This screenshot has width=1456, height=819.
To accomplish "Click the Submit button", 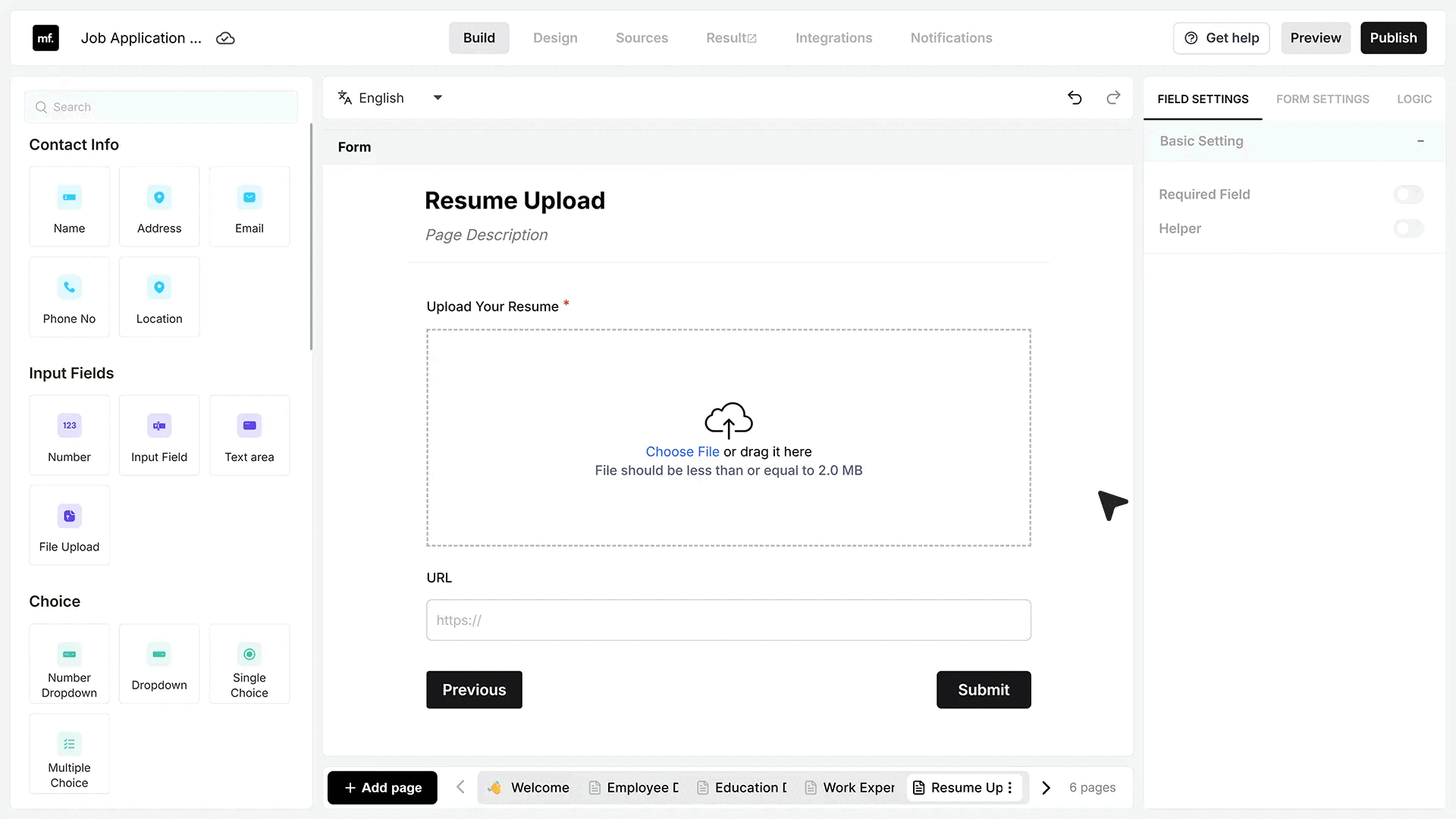I will [984, 690].
